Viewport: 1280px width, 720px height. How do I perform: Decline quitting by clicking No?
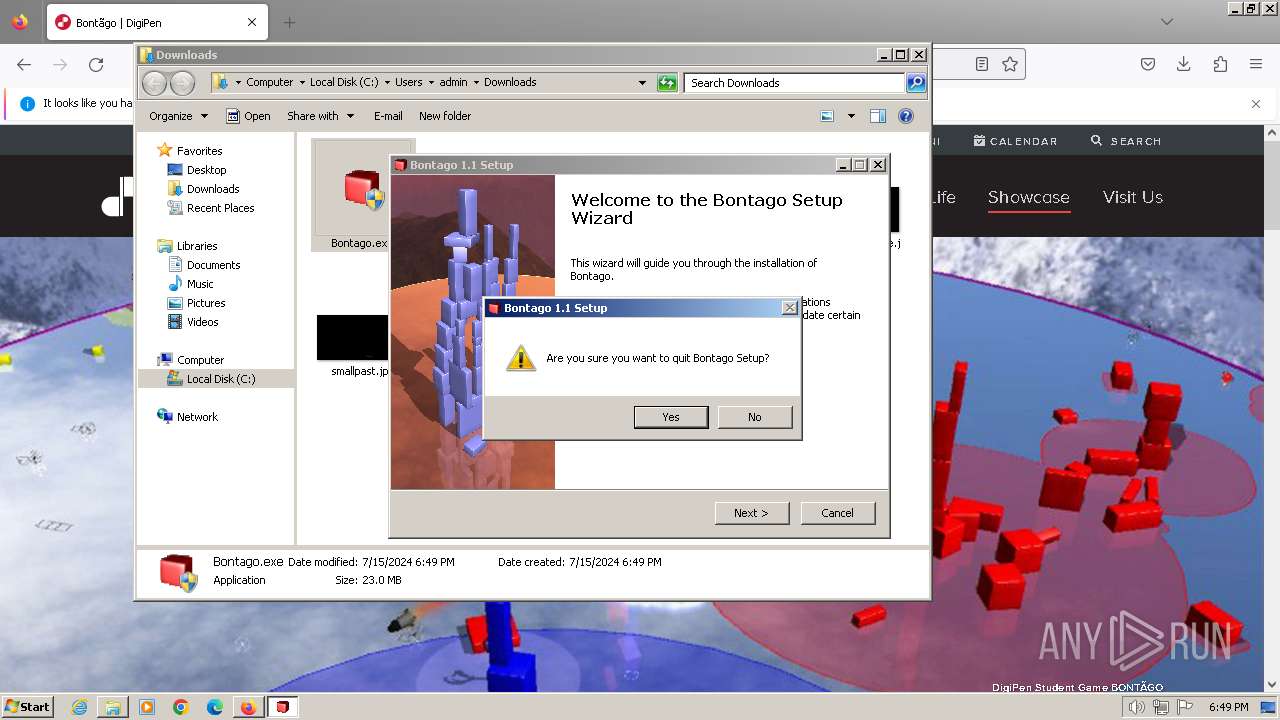point(755,417)
